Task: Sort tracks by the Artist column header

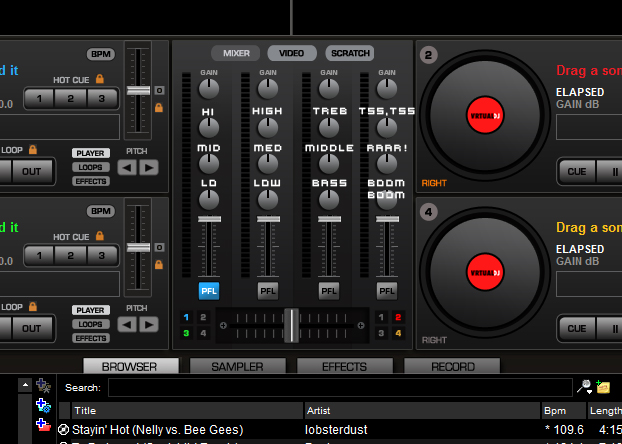Action: point(423,411)
